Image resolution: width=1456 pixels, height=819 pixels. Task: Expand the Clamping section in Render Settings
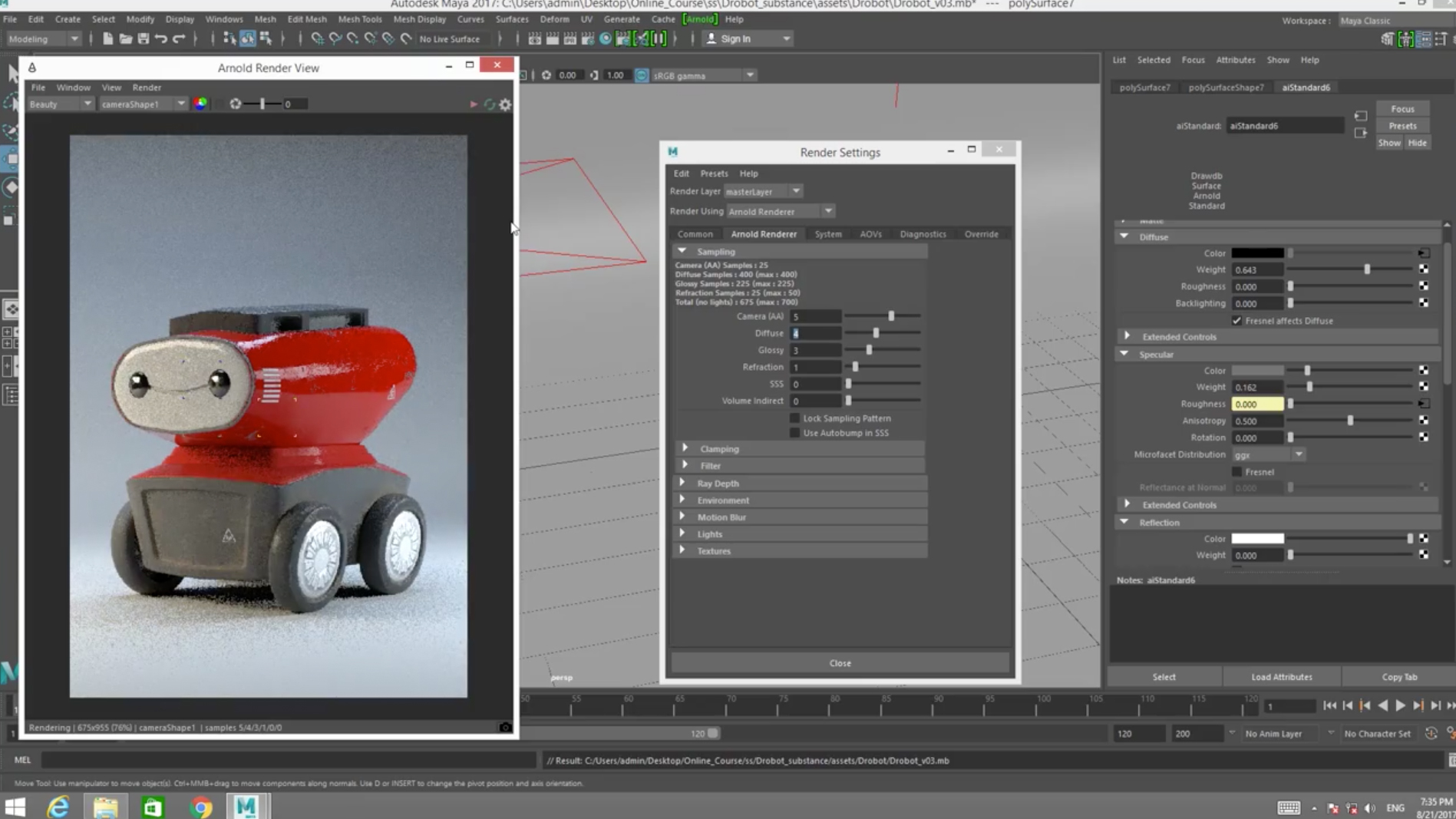802,449
